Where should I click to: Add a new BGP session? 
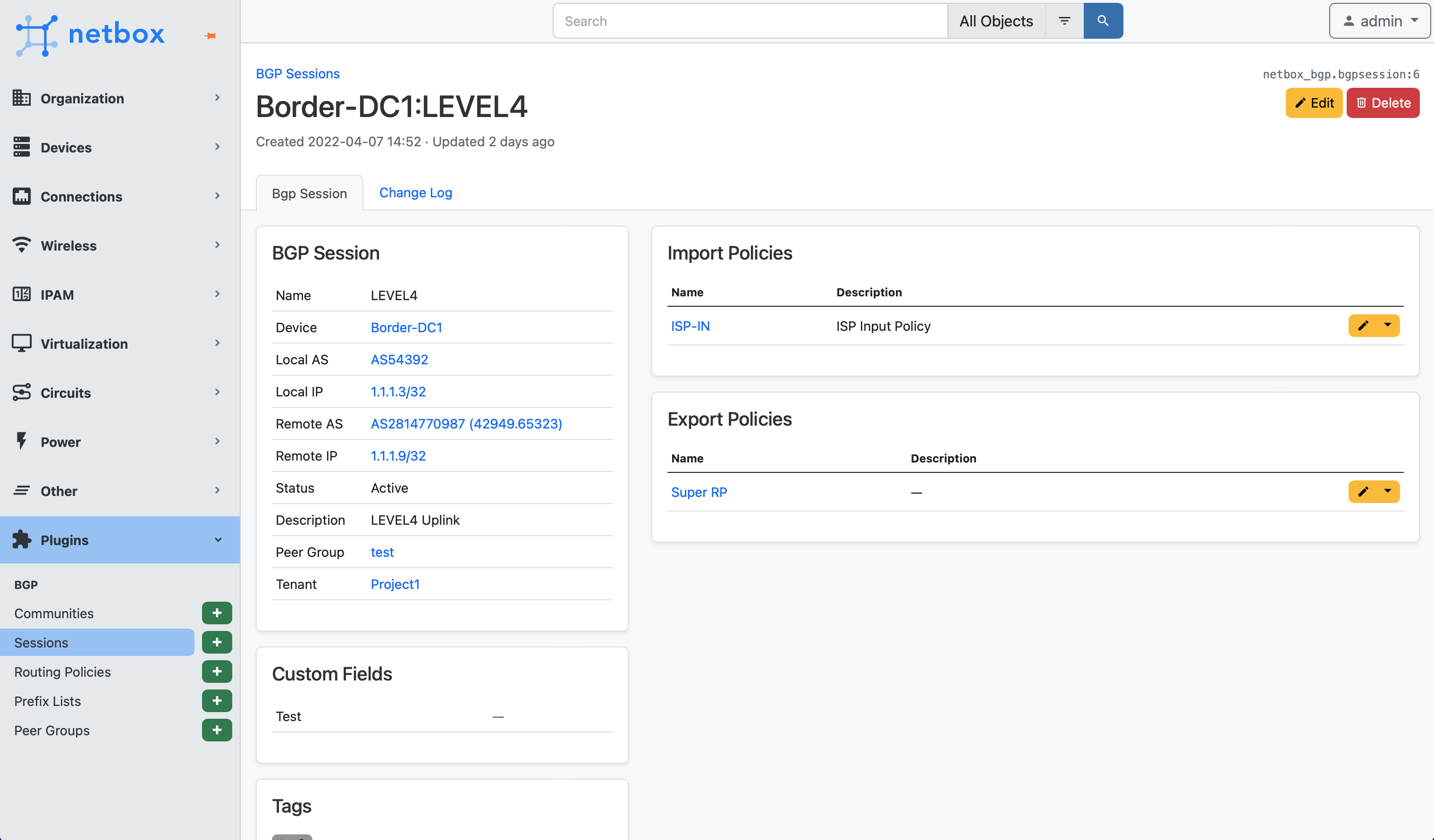217,642
